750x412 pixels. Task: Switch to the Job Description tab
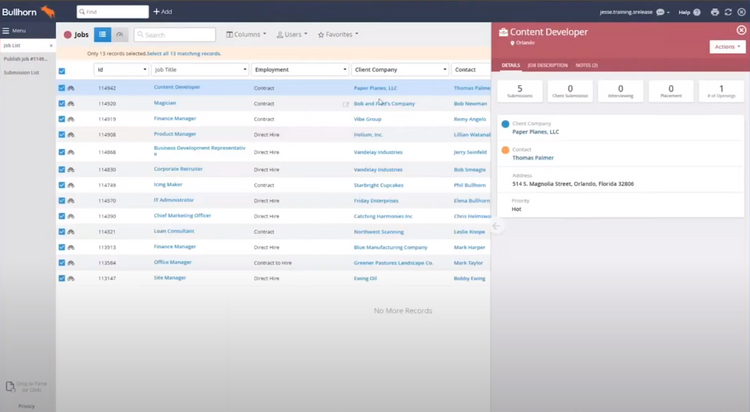point(547,65)
